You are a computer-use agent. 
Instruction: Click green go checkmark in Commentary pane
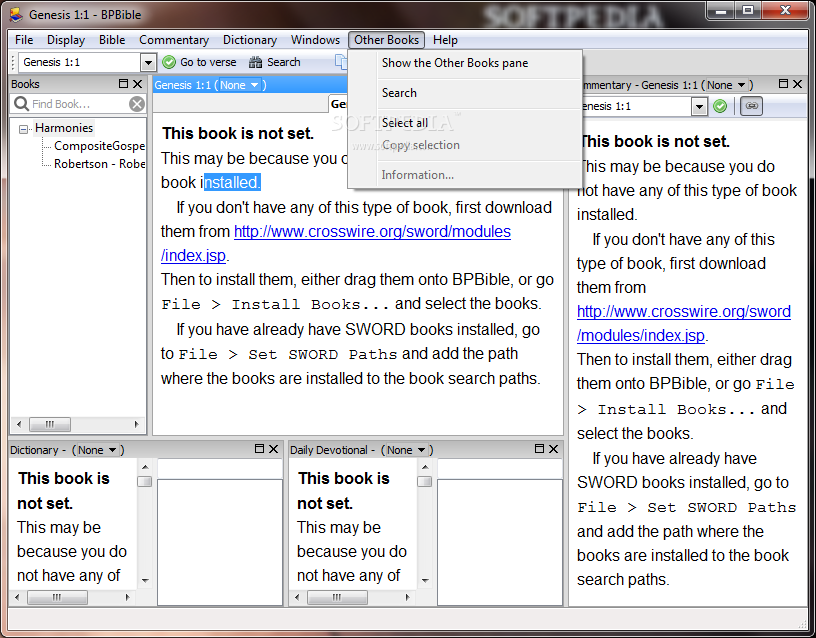pos(720,106)
